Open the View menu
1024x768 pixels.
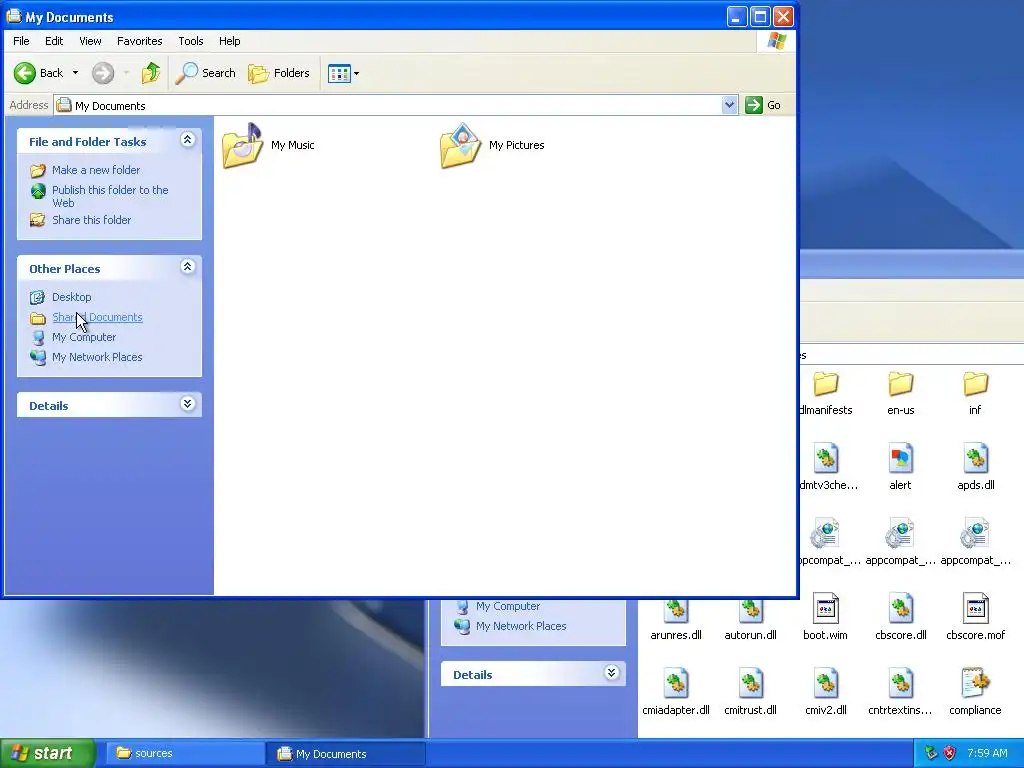90,41
